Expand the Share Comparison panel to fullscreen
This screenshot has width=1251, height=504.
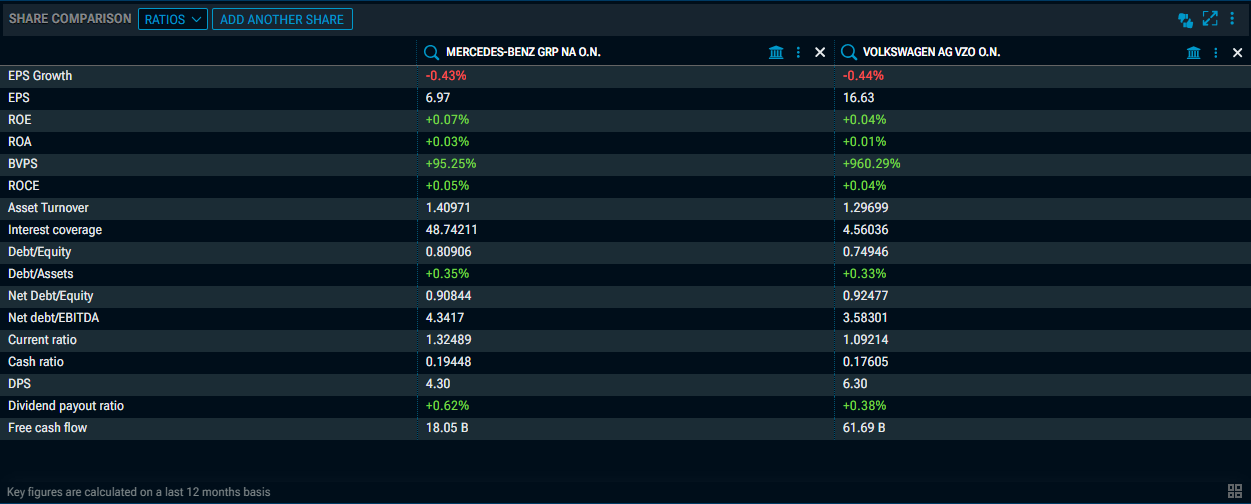point(1211,19)
